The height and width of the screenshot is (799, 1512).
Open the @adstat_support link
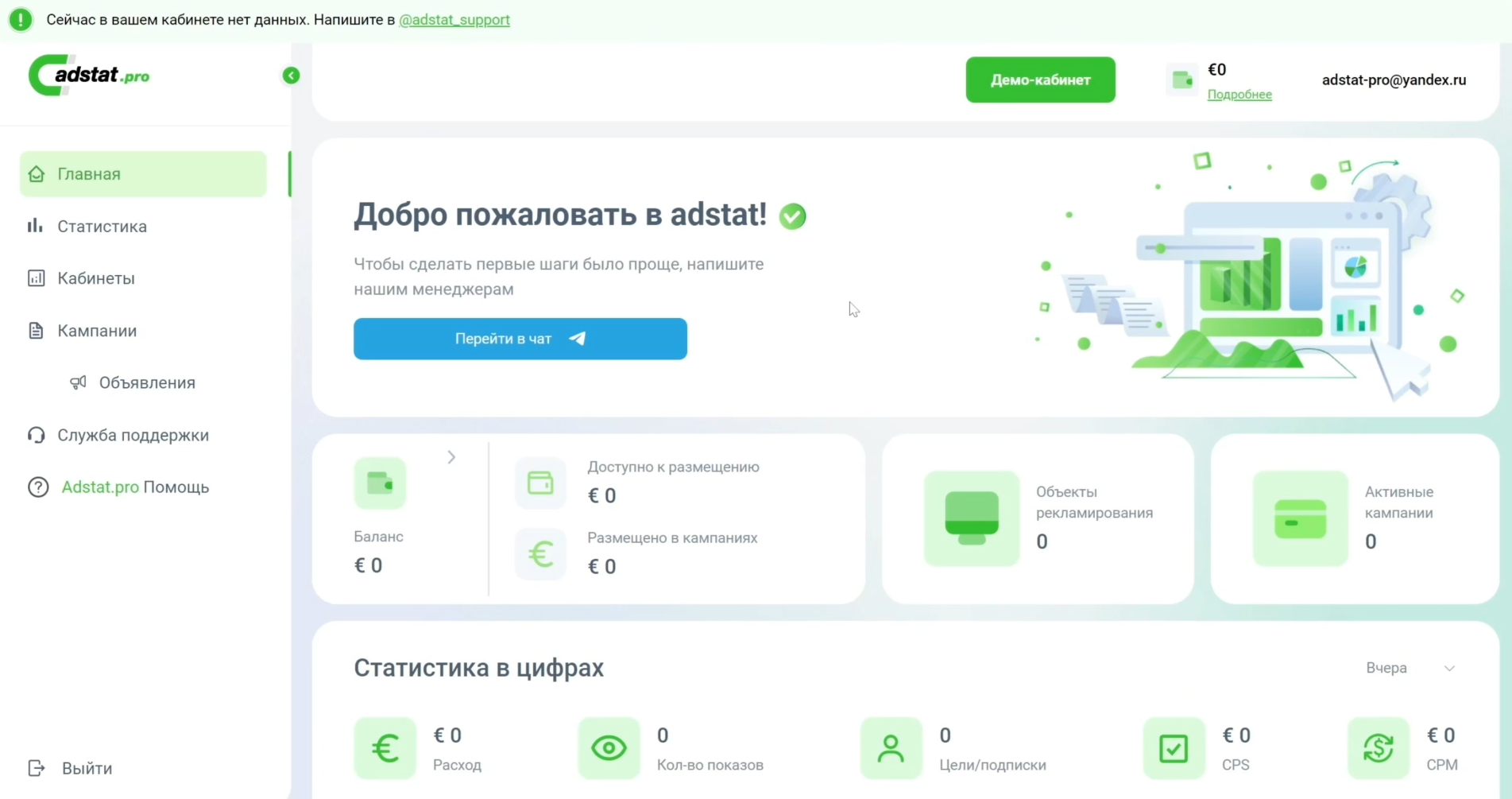454,19
